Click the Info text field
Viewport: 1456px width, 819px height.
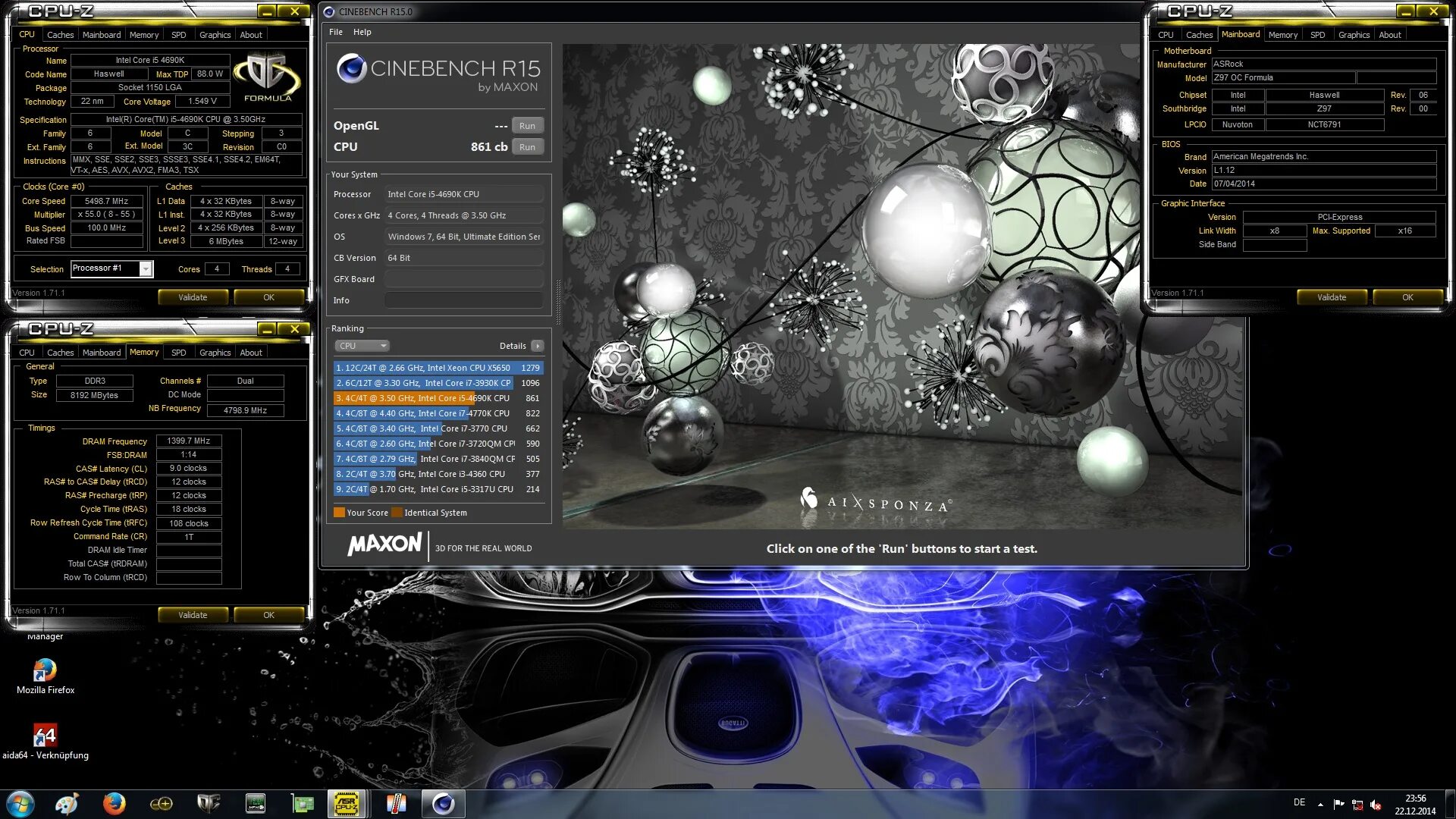[x=463, y=300]
